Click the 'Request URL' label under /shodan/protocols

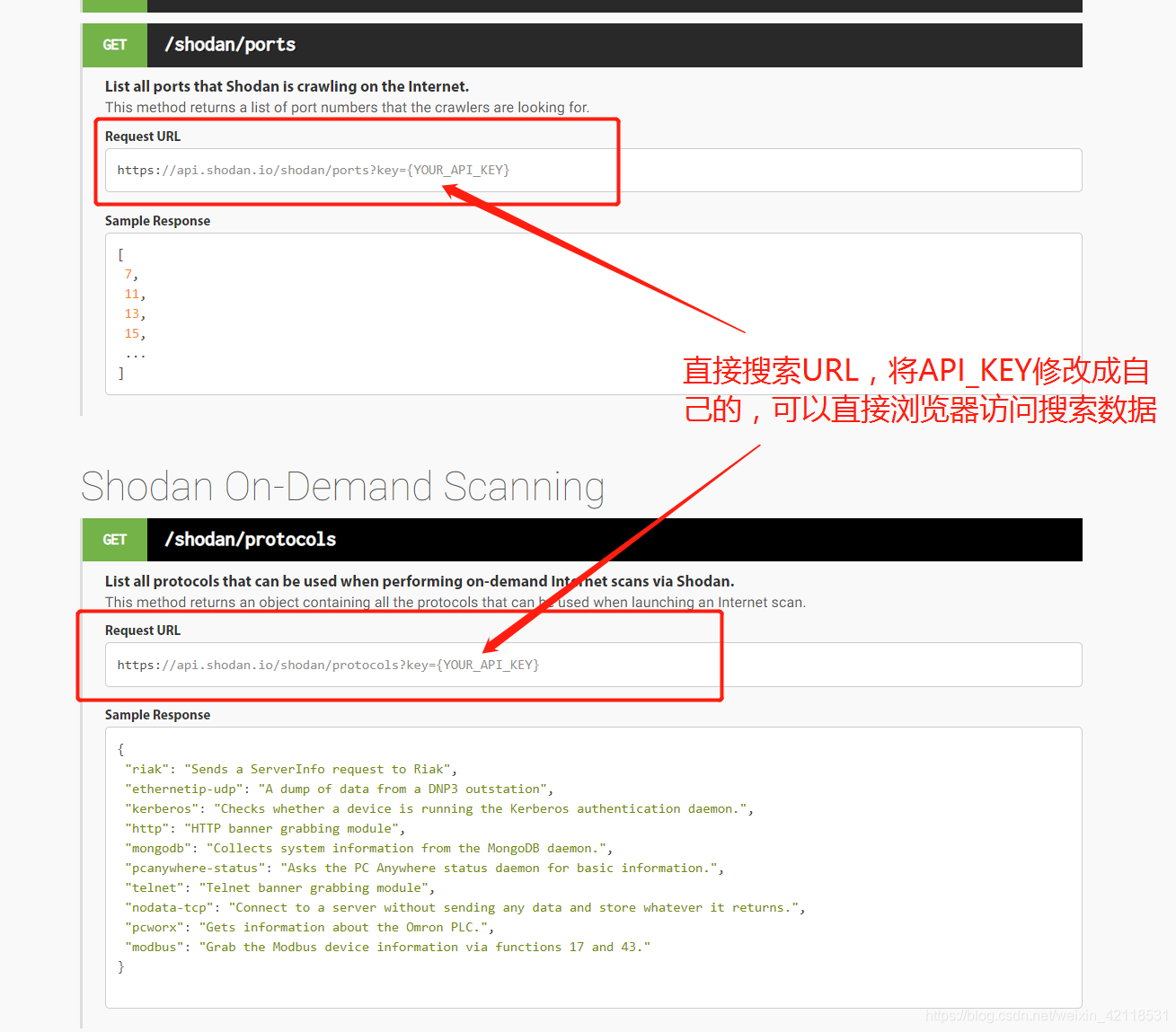(x=143, y=631)
